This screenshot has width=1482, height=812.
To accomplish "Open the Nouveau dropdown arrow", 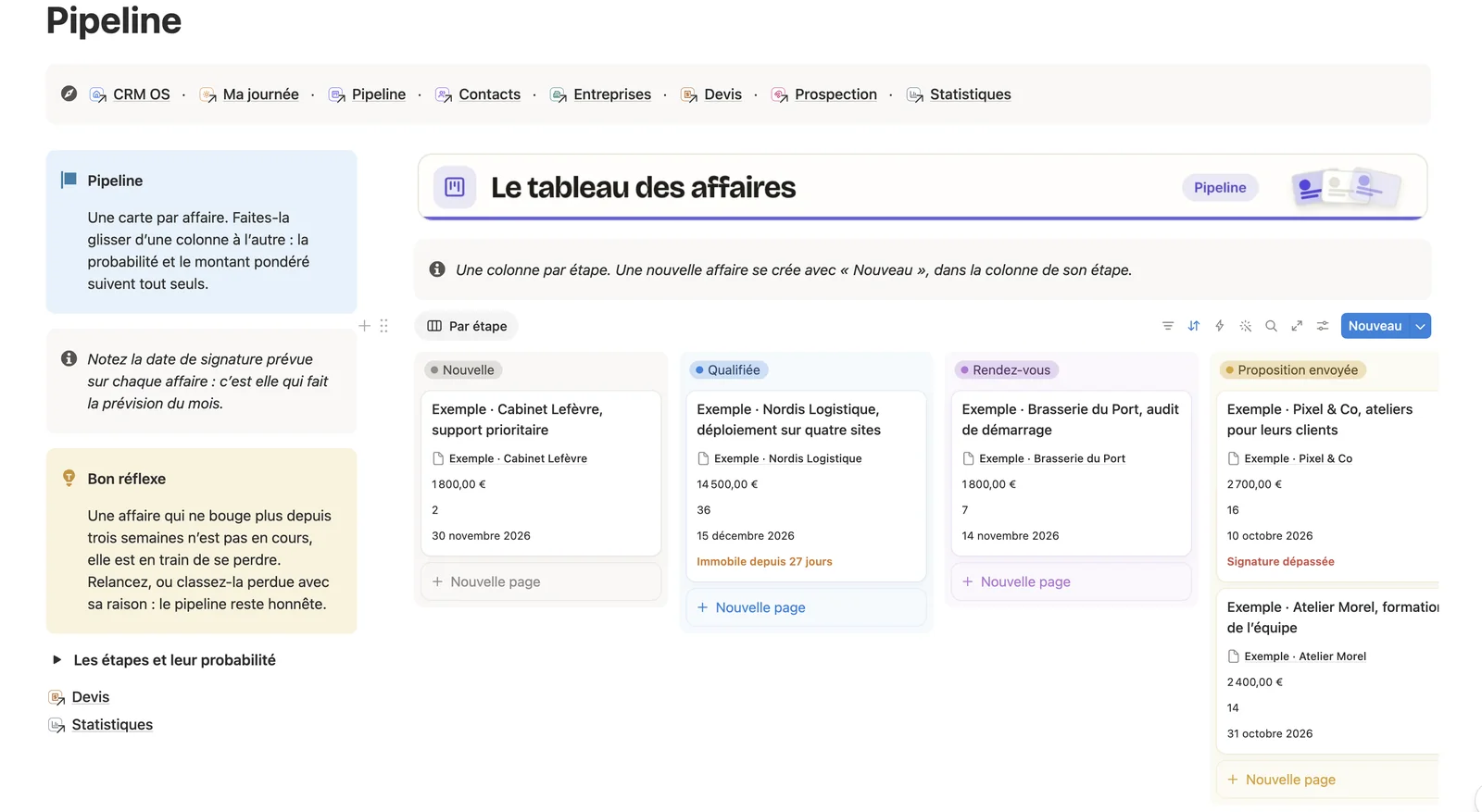I will (1420, 326).
